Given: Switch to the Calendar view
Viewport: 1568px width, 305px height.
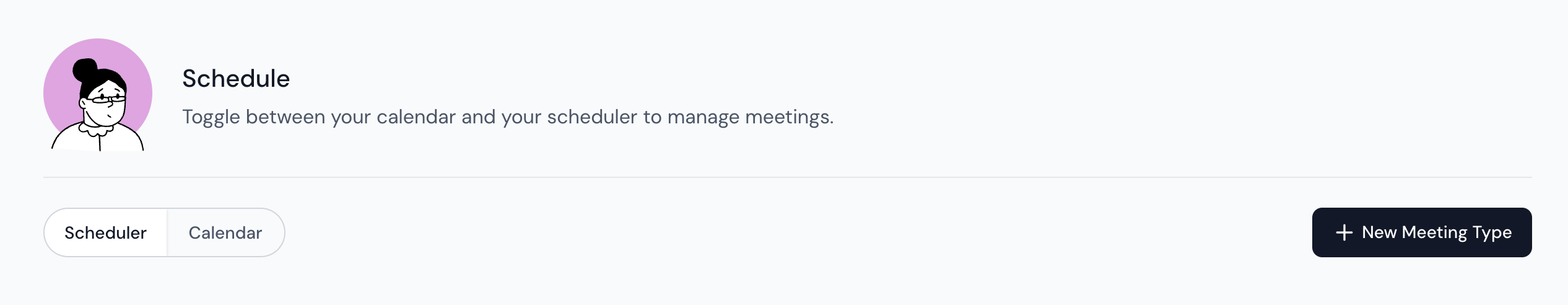Looking at the screenshot, I should (x=225, y=232).
